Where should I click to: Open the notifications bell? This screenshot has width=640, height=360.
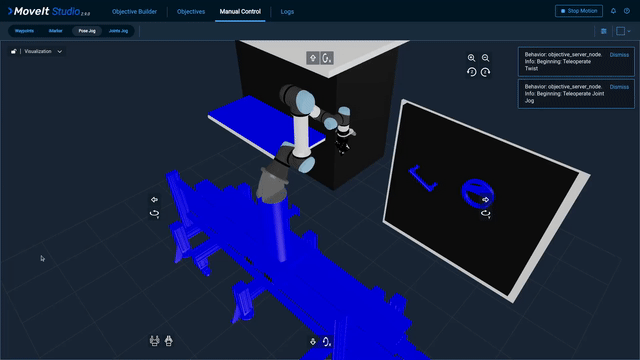[613, 11]
